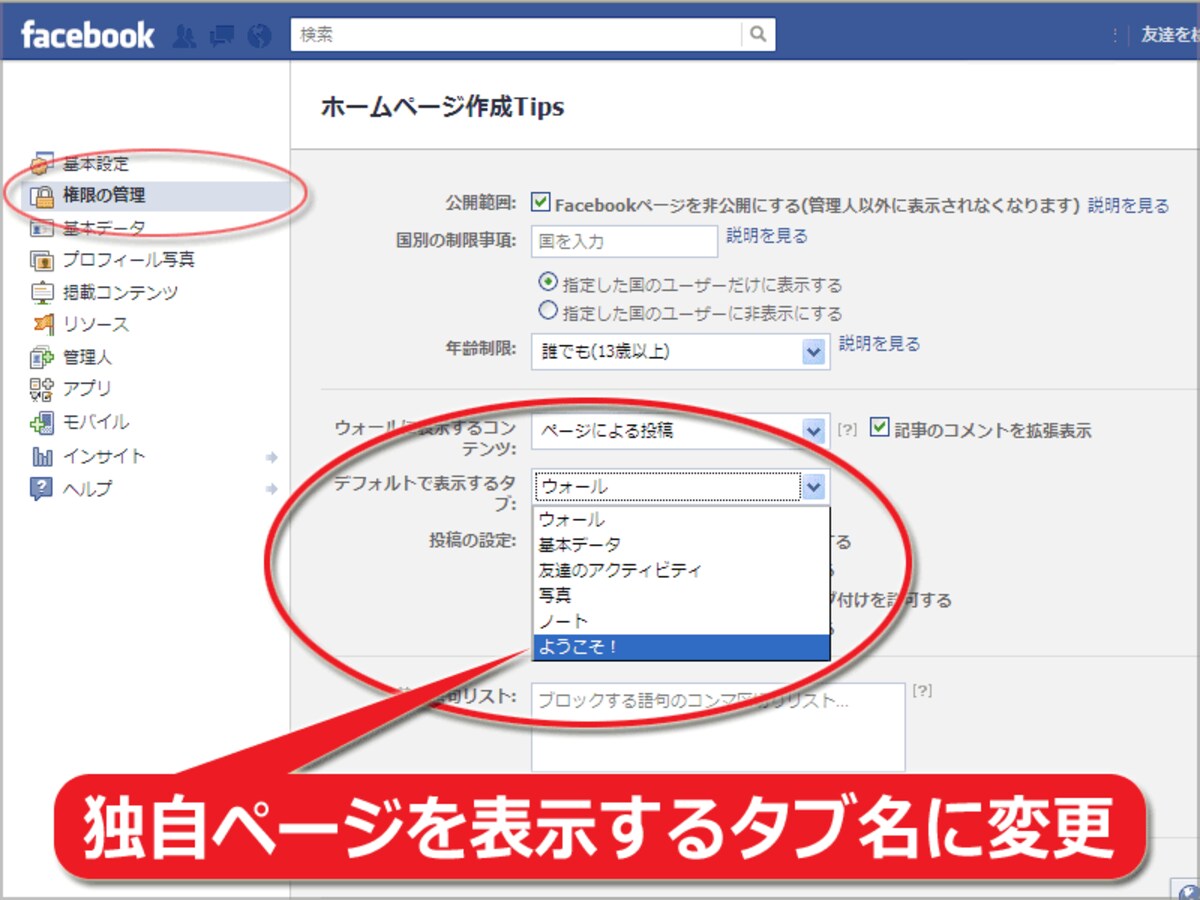
Task: Expand the インサイト arrow
Action: [x=271, y=457]
